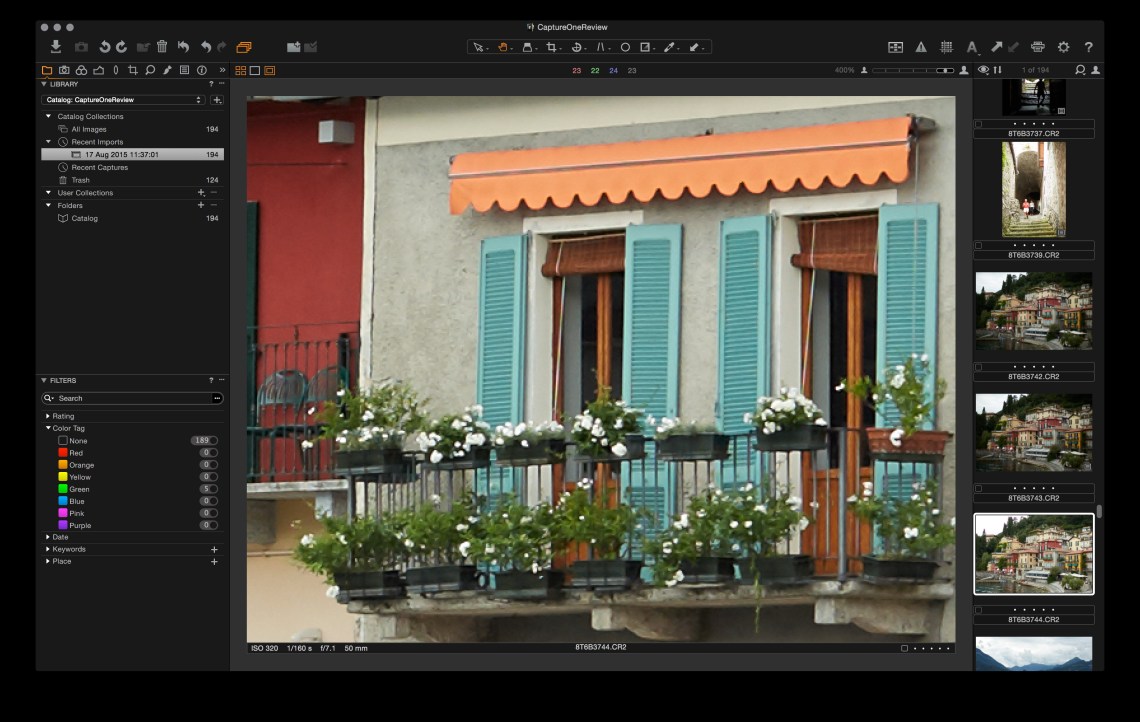The height and width of the screenshot is (722, 1140).
Task: Select the Crop cursor tool in toolbar
Action: click(x=551, y=47)
